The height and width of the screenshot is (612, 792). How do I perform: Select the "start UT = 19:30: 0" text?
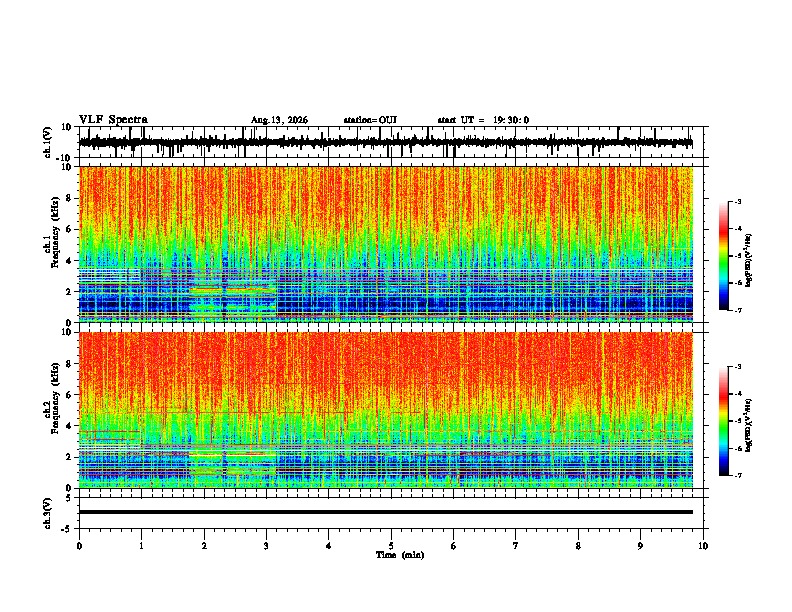point(483,120)
